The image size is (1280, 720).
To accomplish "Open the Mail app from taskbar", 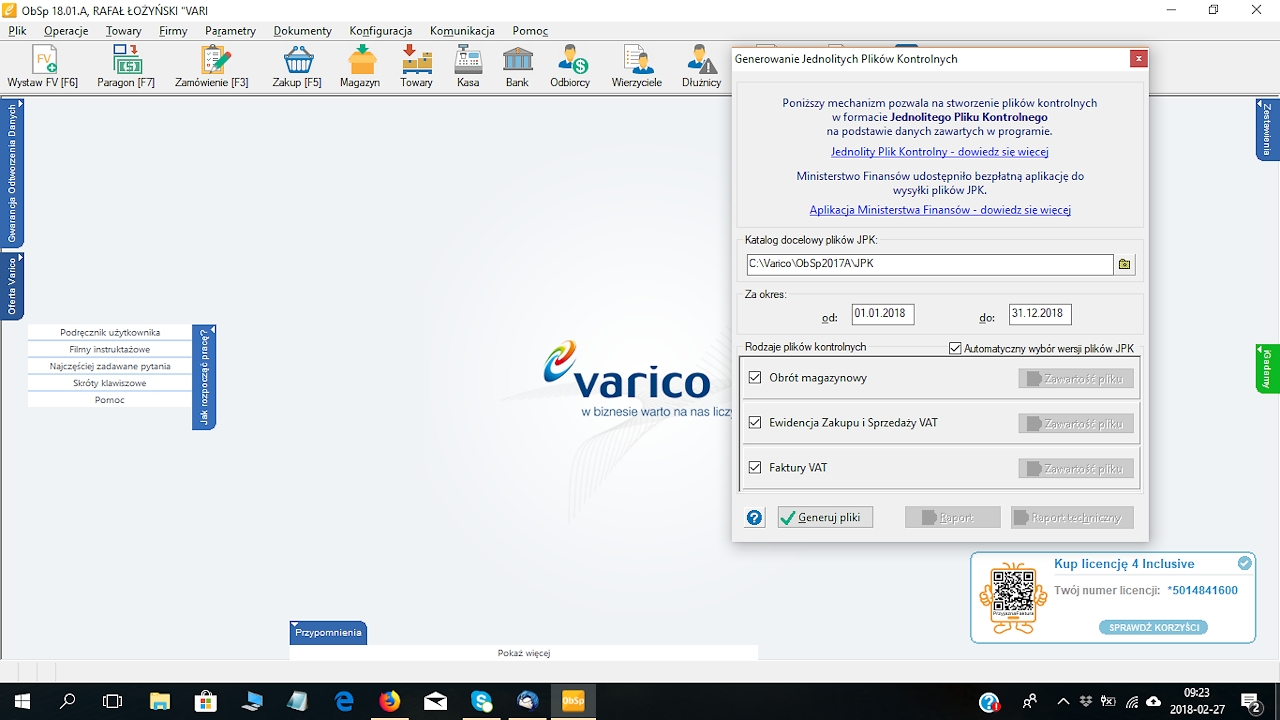I will [x=436, y=701].
